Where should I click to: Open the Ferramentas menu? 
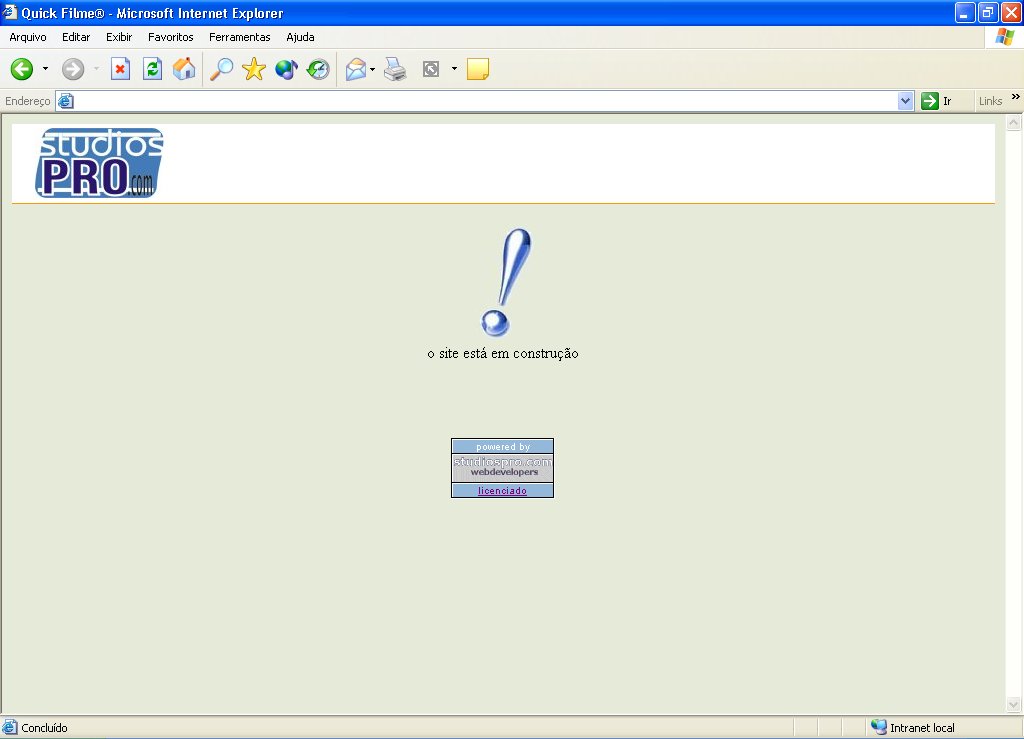point(239,37)
